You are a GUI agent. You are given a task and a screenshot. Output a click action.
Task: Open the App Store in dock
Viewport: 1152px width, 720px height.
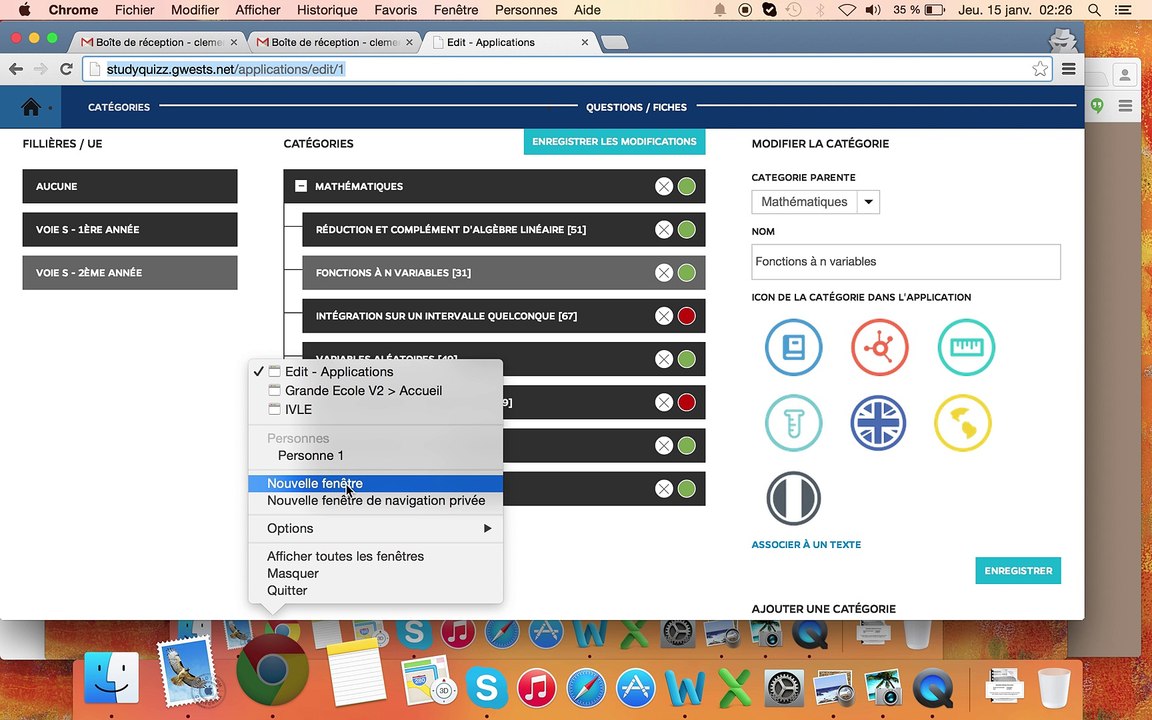(635, 689)
